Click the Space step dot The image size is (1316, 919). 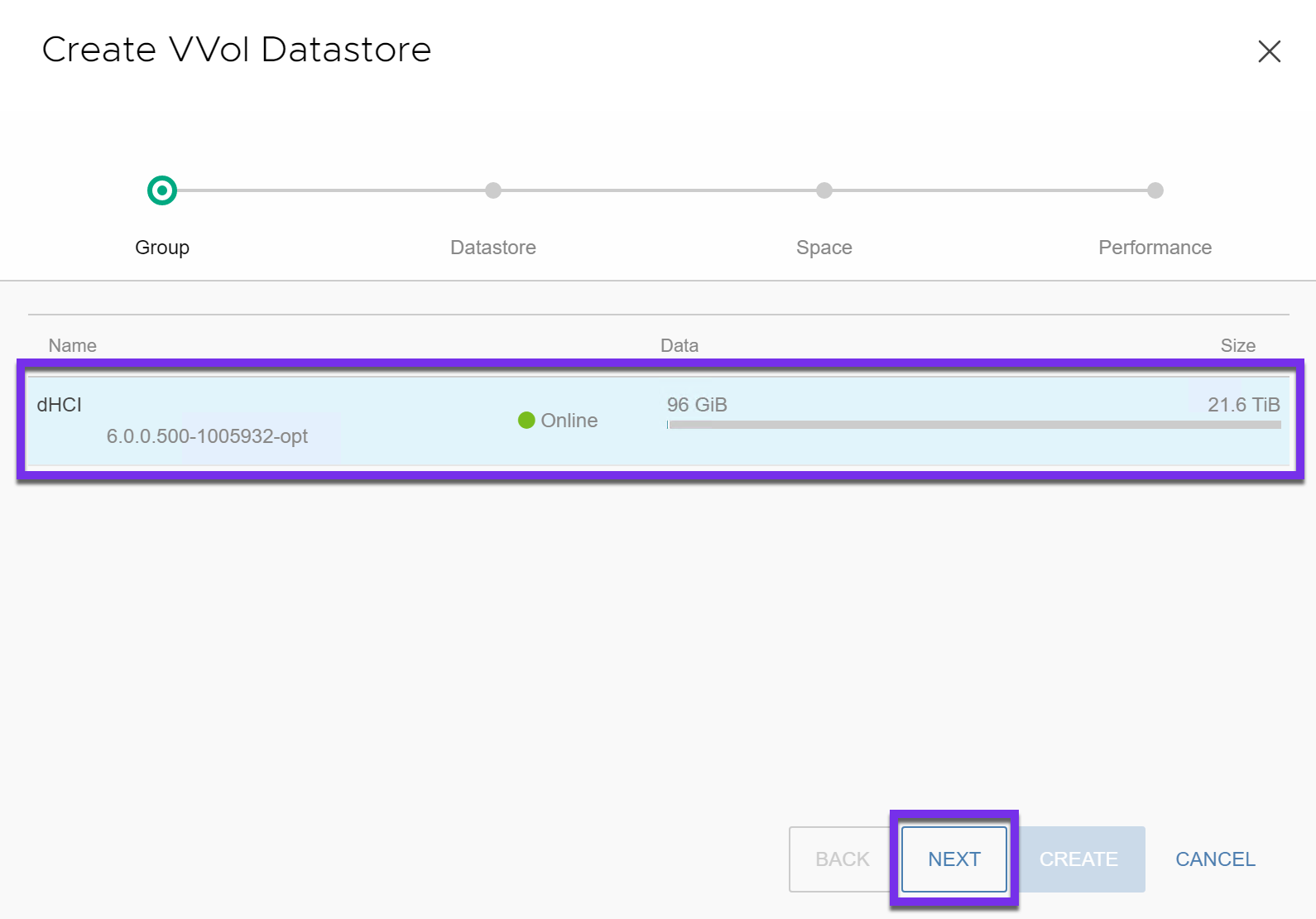coord(824,190)
